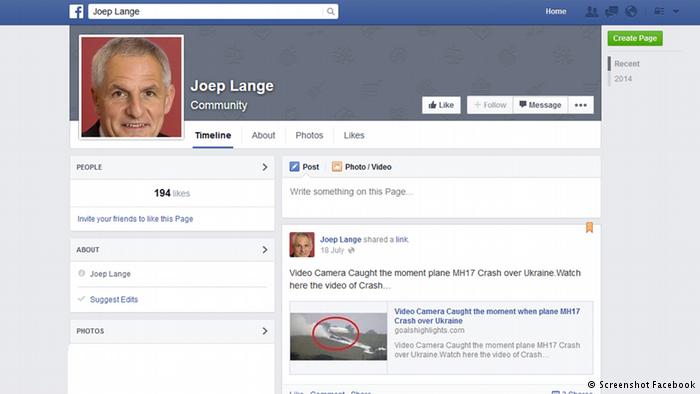Click the public globe icon beside 18 July

click(x=351, y=250)
